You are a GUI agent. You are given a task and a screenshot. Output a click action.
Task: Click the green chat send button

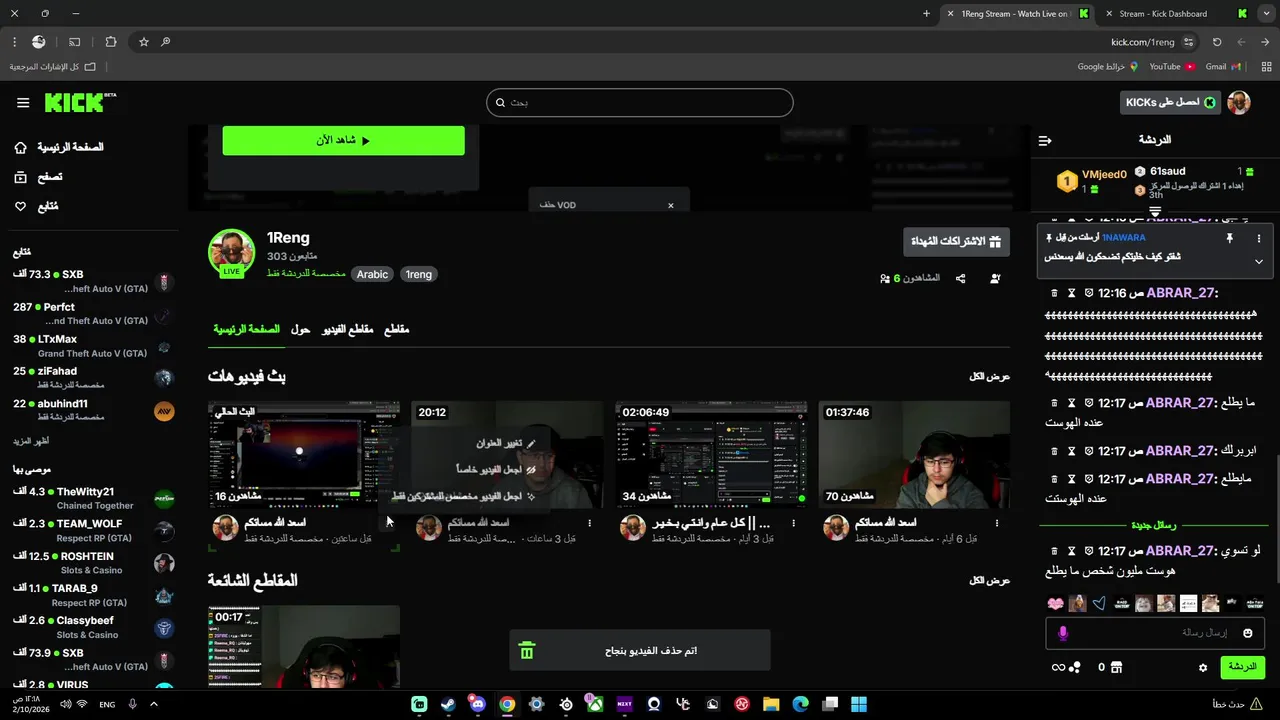tap(1242, 667)
